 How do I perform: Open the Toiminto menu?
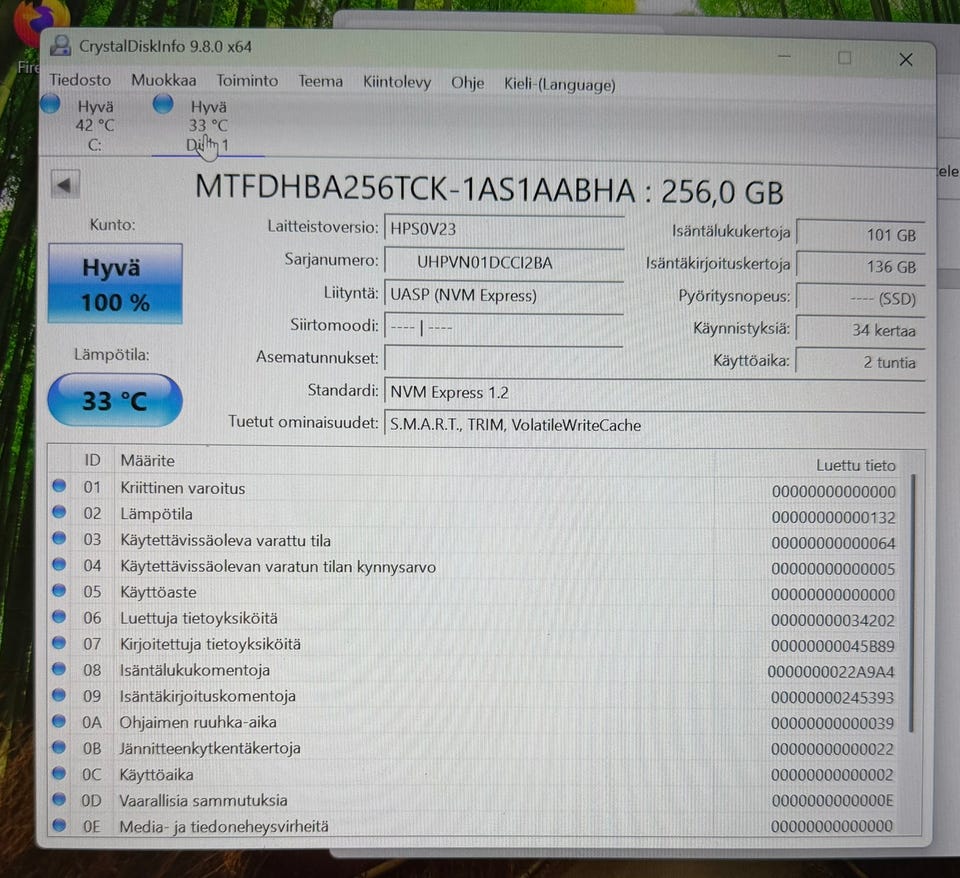point(247,81)
